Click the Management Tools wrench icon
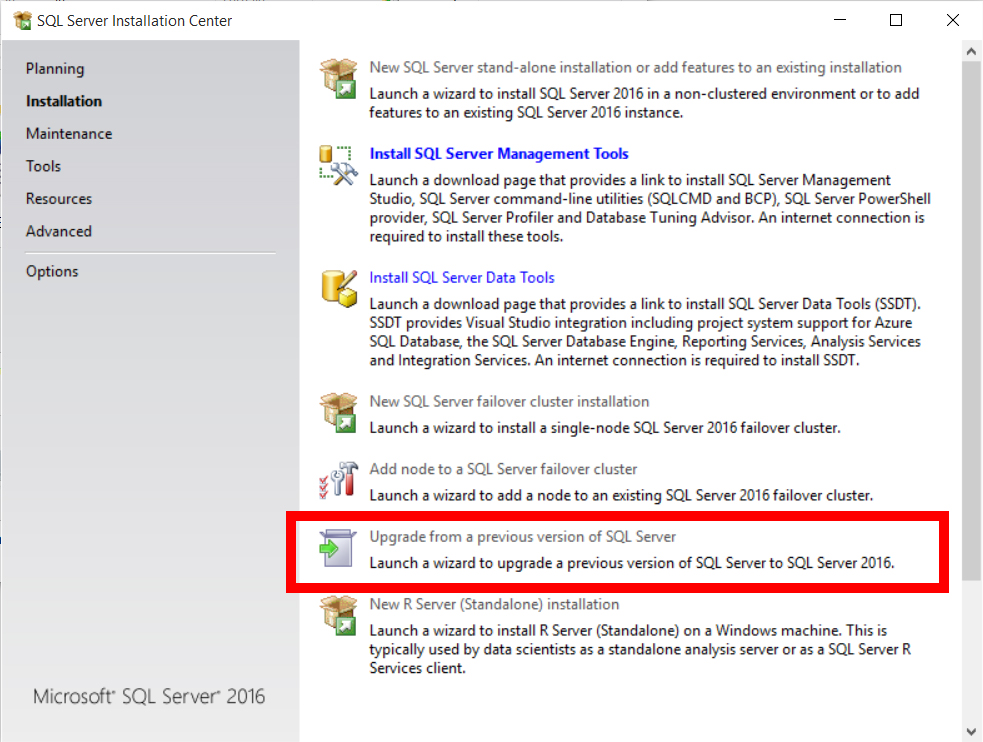 click(x=338, y=164)
